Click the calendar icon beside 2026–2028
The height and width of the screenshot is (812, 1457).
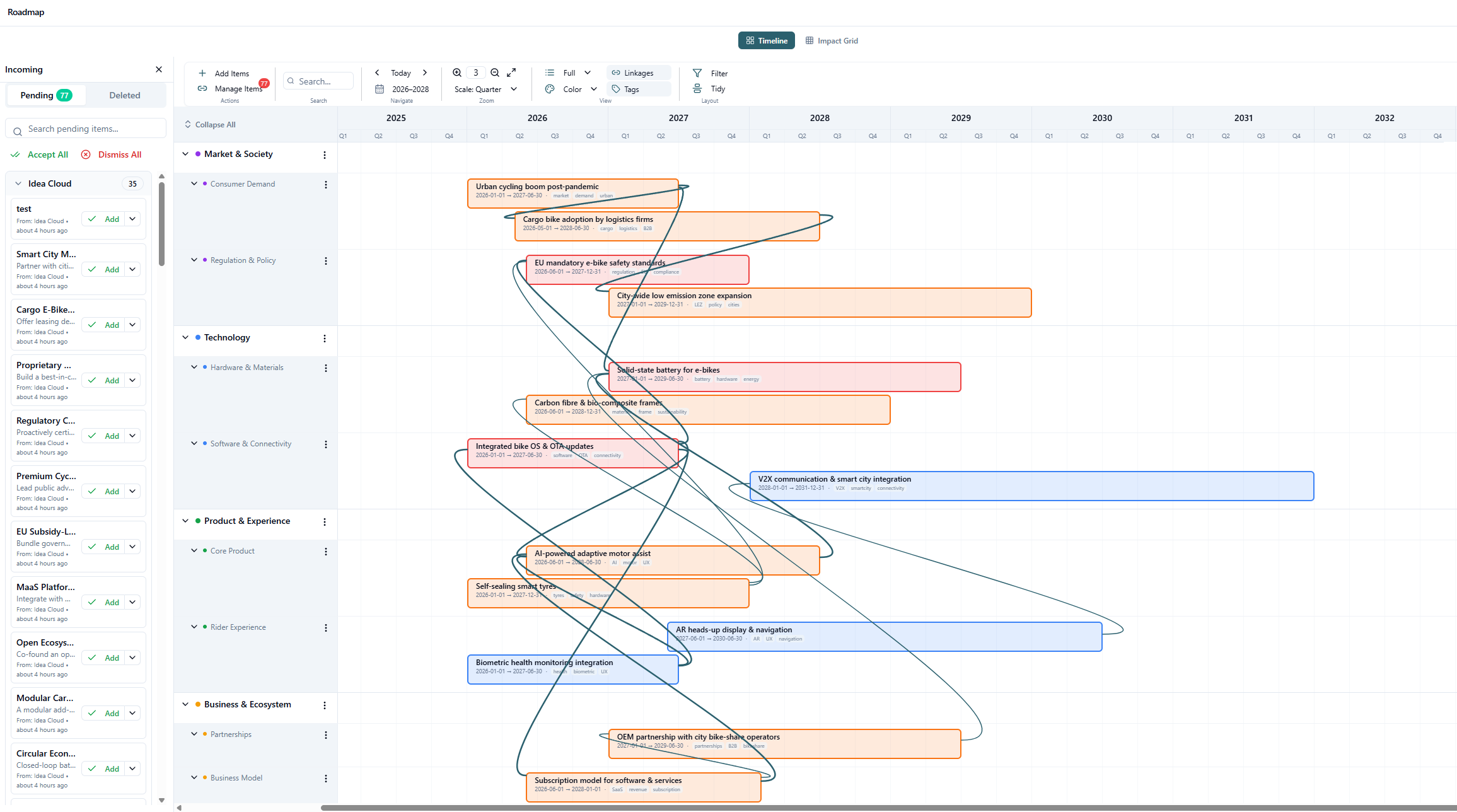(x=379, y=89)
